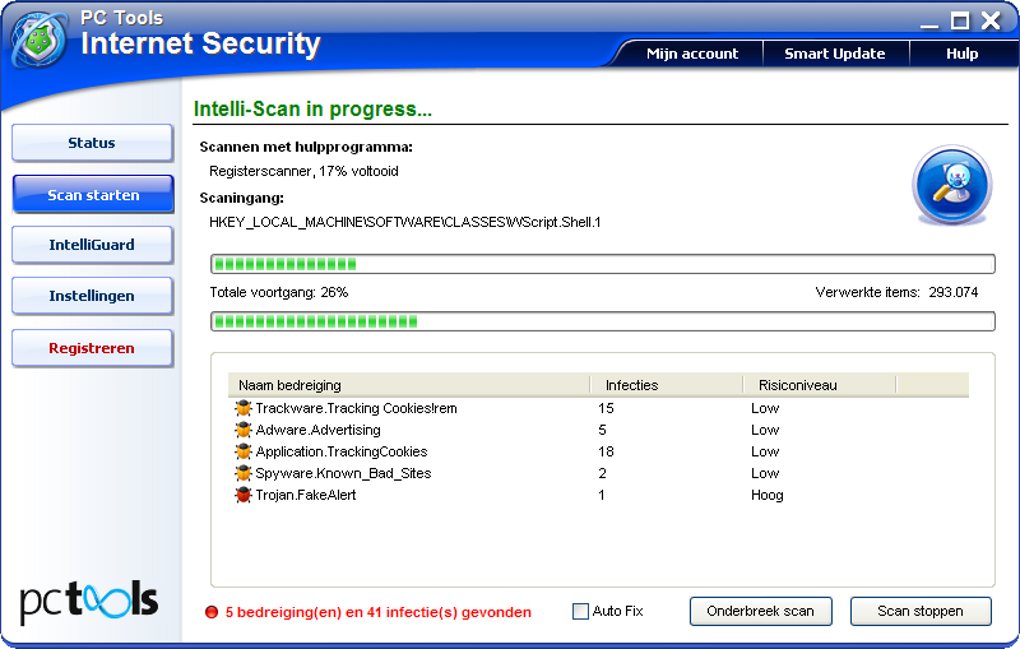This screenshot has height=649, width=1020.
Task: Click the '5 bedreiging(en) en 41 infectie(s) gevonden' text
Action: 378,612
